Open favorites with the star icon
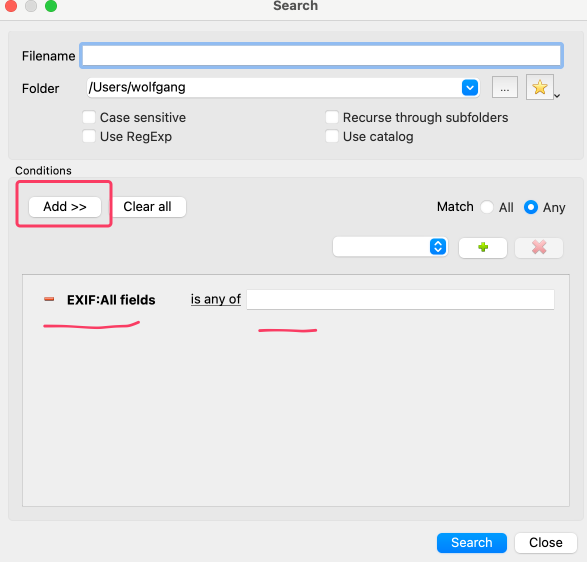This screenshot has height=562, width=587. pos(539,87)
